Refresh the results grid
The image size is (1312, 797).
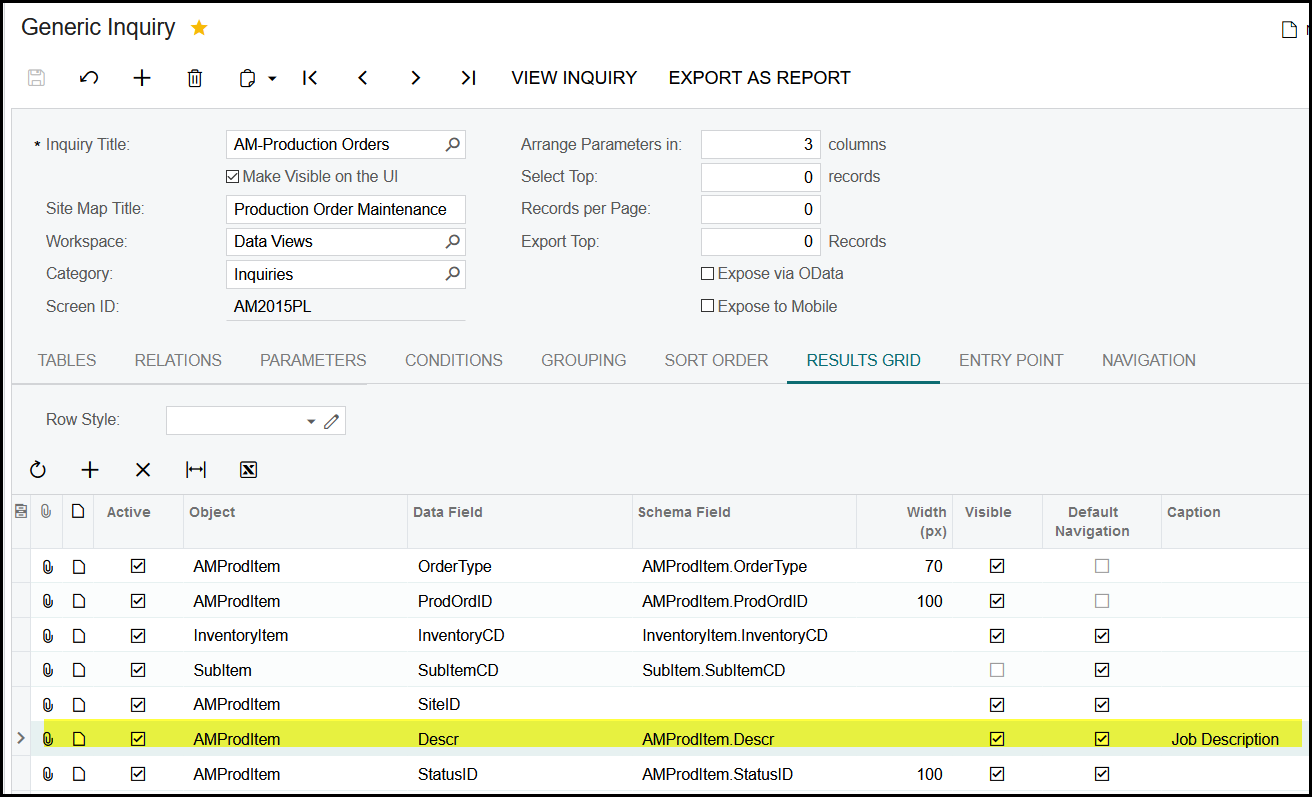point(38,470)
